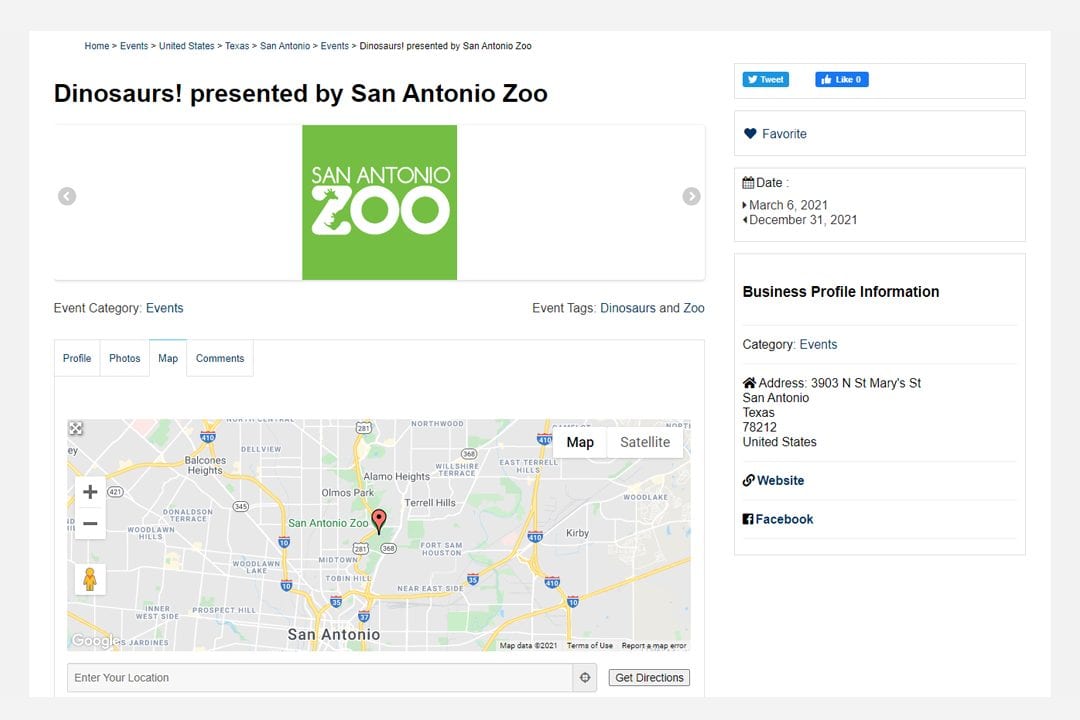Open the Photos tab

coord(125,358)
